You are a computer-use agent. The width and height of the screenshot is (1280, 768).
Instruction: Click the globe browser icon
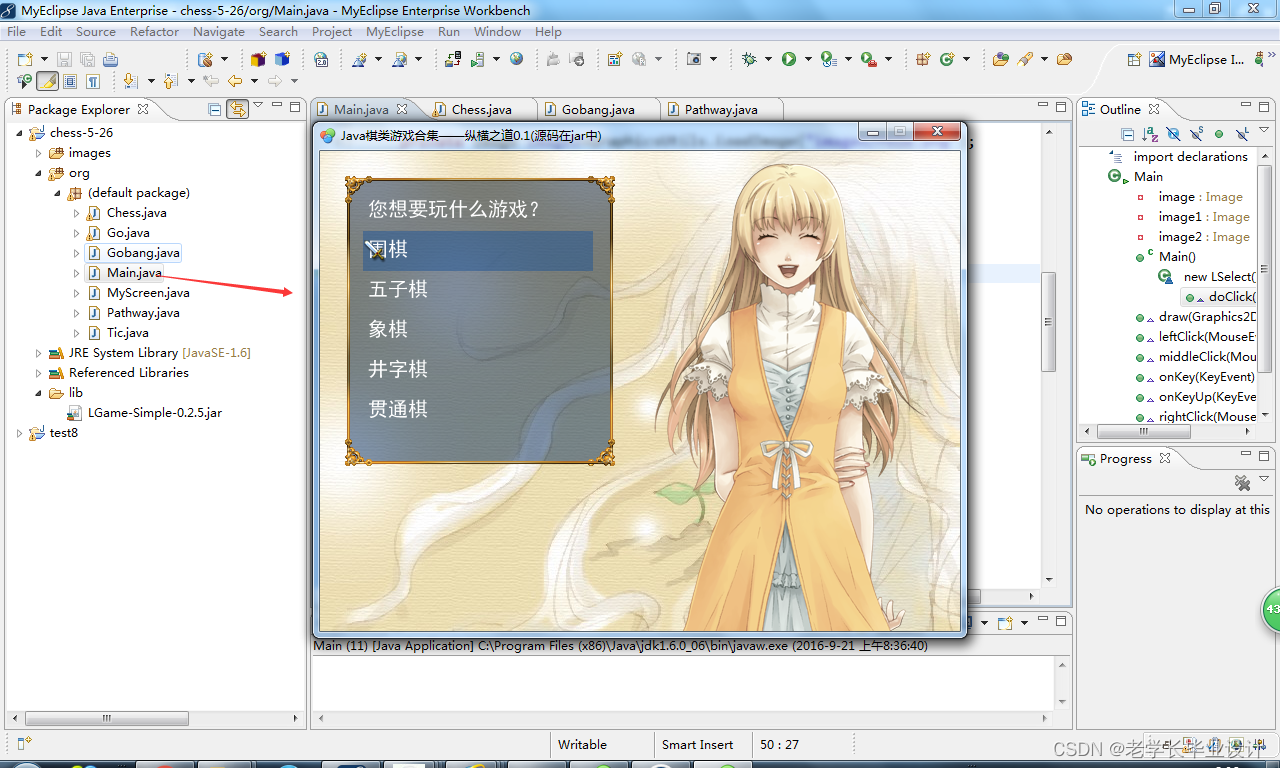pyautogui.click(x=516, y=60)
